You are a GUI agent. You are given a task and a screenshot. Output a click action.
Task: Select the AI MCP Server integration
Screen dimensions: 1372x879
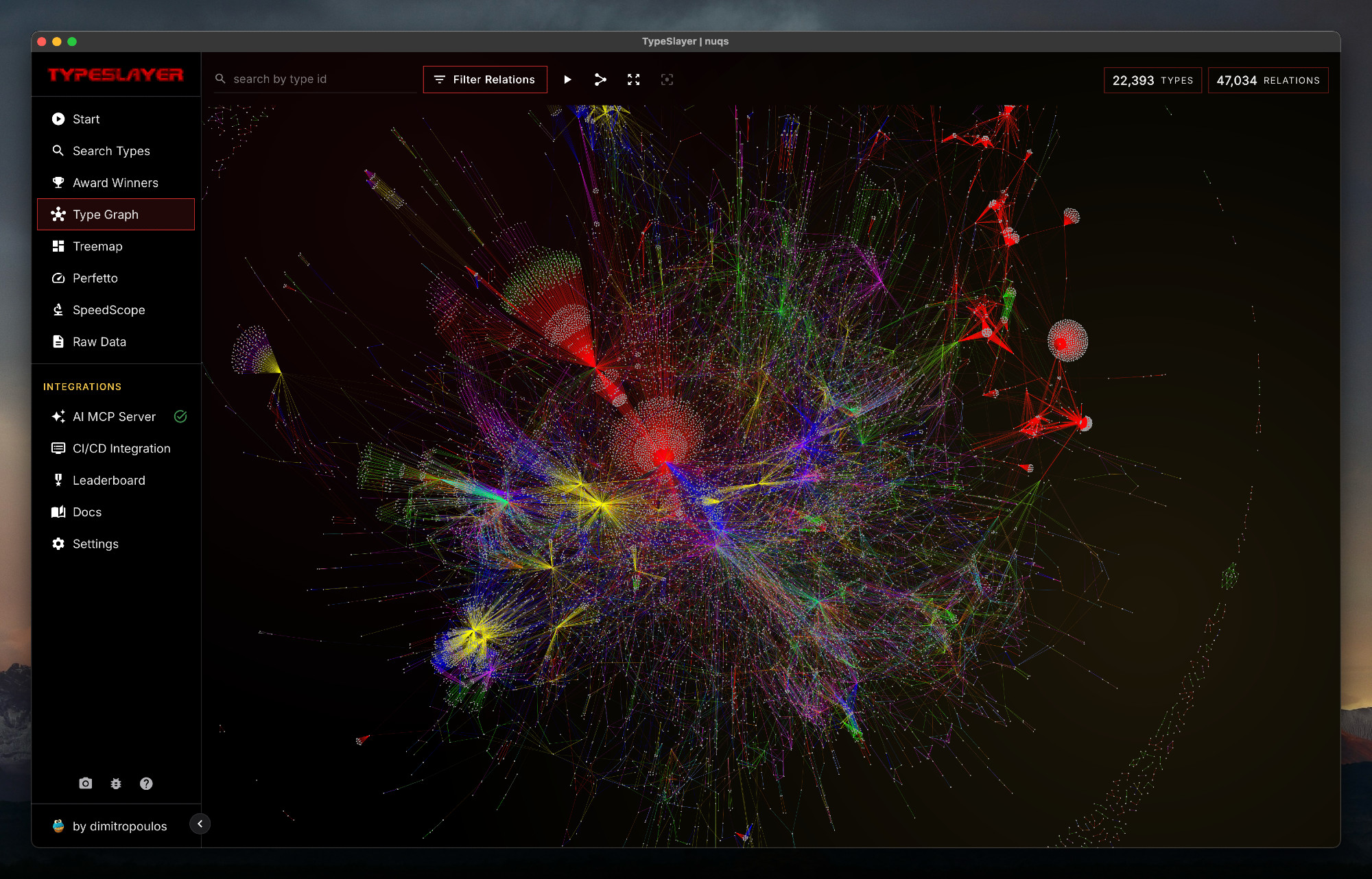pyautogui.click(x=114, y=416)
